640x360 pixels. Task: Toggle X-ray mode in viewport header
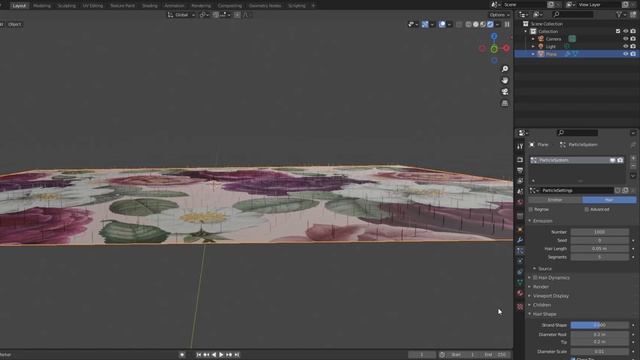pyautogui.click(x=459, y=24)
